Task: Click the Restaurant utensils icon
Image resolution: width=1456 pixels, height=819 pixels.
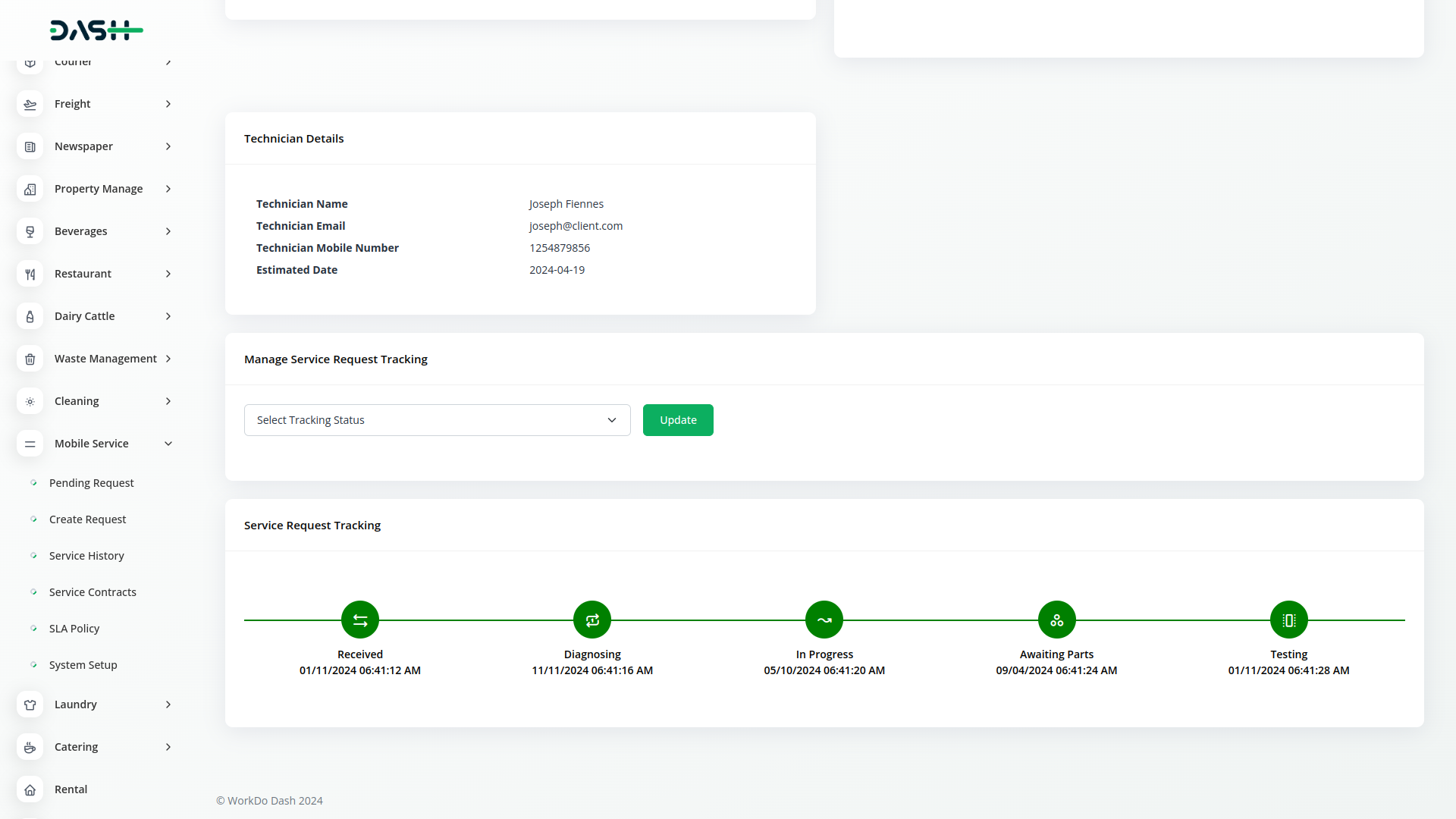Action: tap(30, 274)
